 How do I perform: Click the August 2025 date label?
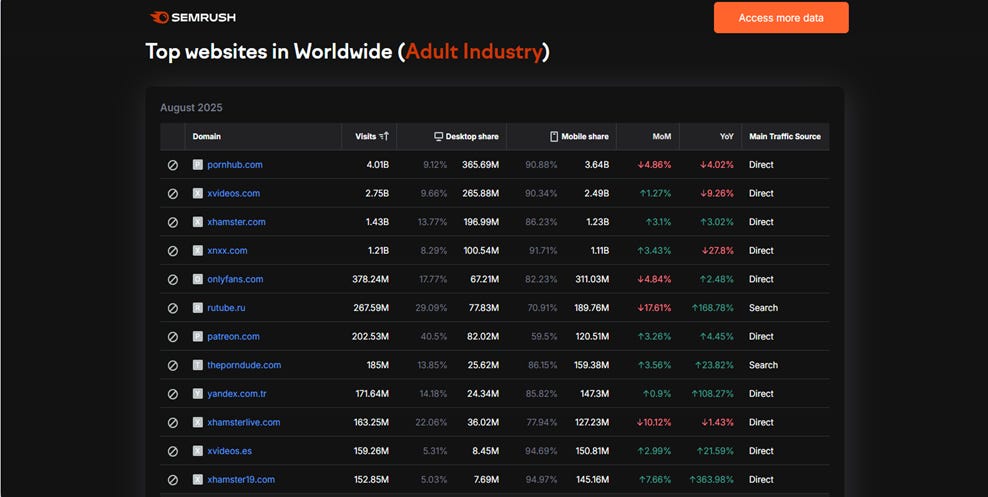tap(191, 108)
